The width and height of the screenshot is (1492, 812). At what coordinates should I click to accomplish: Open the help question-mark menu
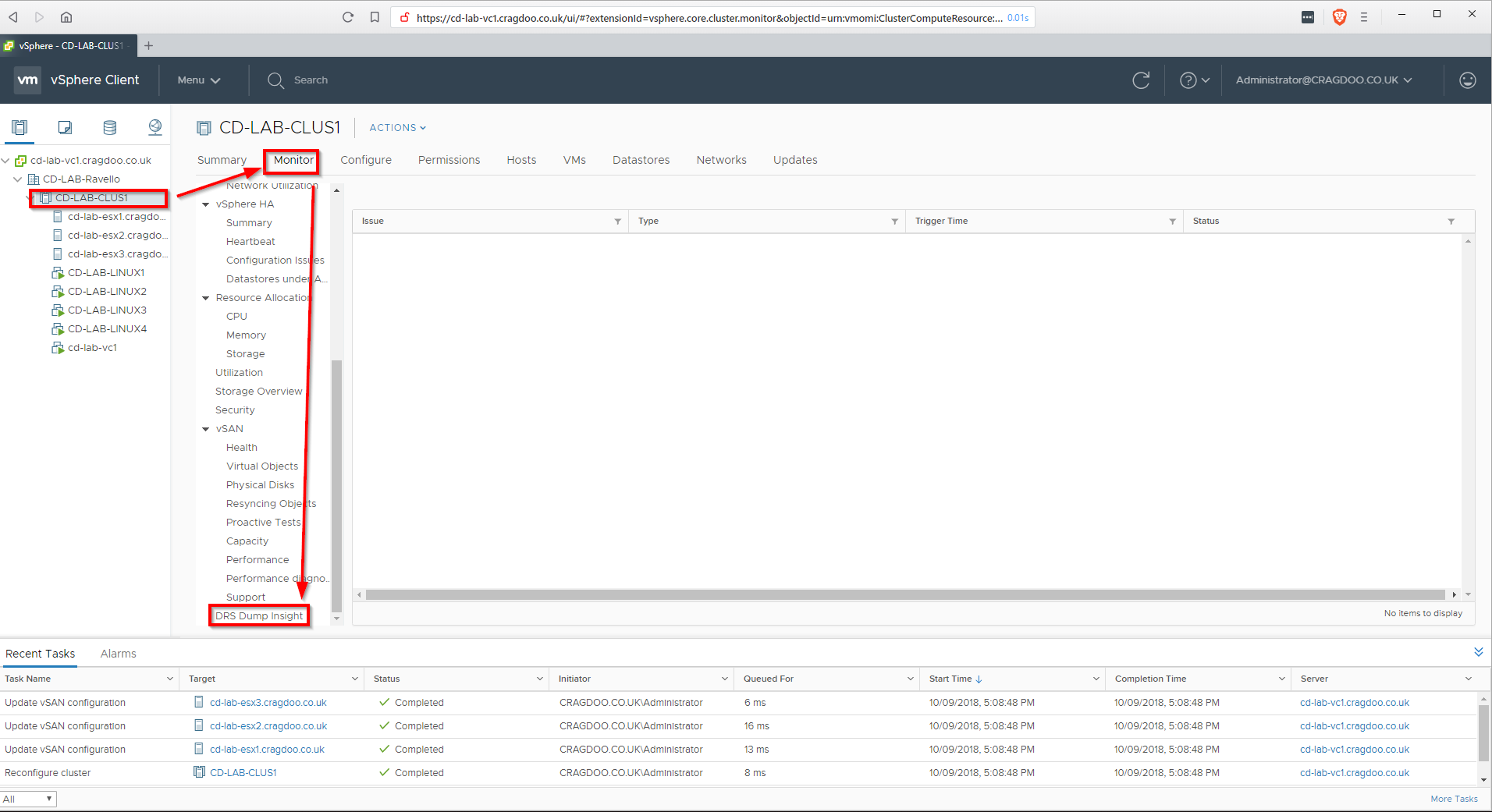click(1195, 80)
